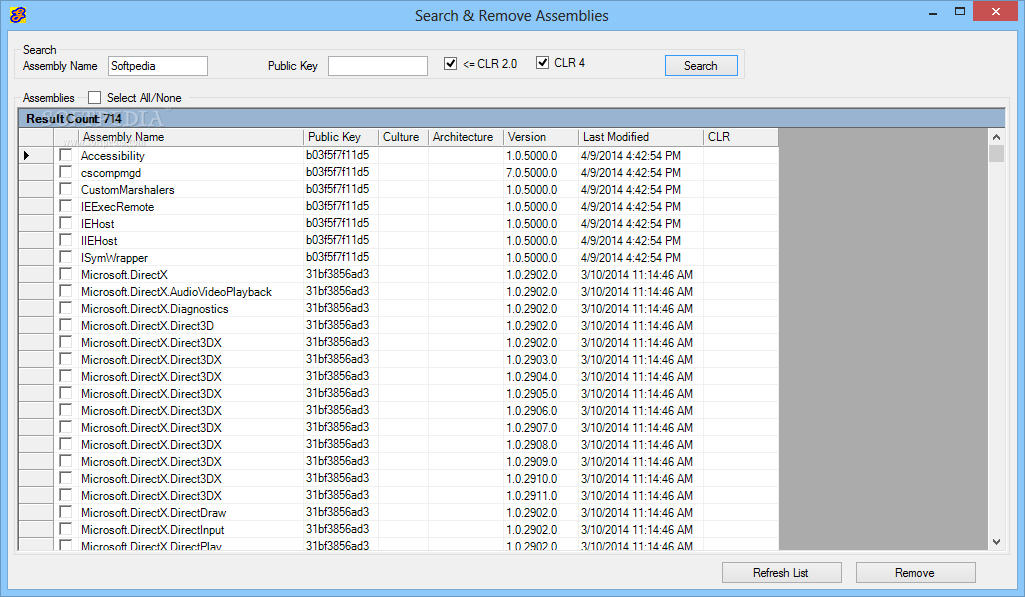The height and width of the screenshot is (597, 1025).
Task: Click version cell '1.0.2903.0'
Action: click(541, 360)
